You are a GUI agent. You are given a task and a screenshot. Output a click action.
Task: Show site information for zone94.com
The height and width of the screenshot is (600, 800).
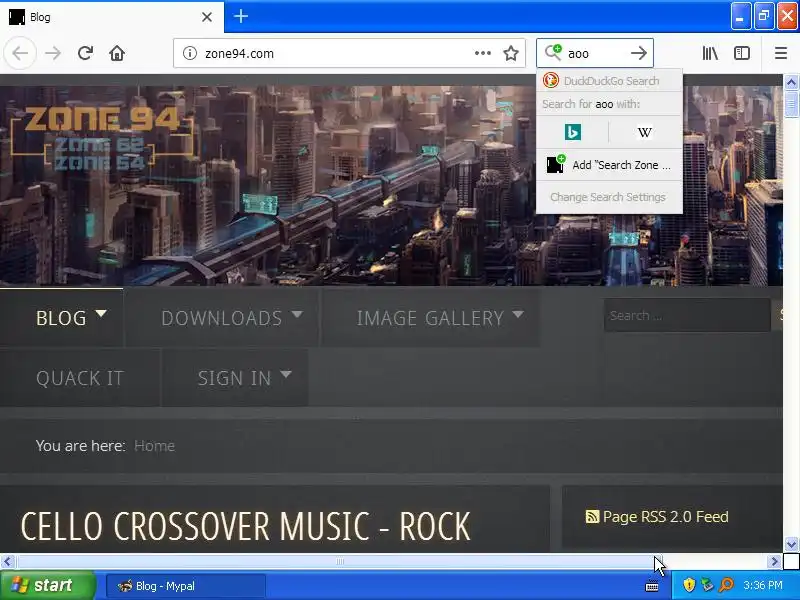pos(190,53)
